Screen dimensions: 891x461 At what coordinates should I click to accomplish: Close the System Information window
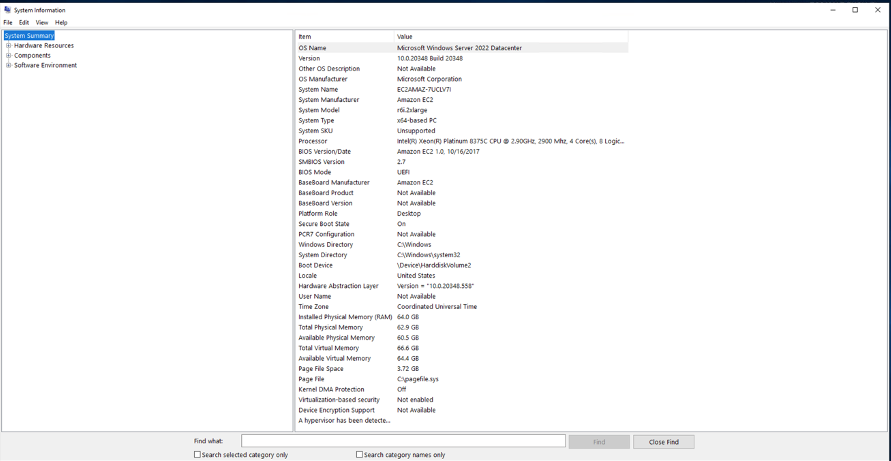877,10
